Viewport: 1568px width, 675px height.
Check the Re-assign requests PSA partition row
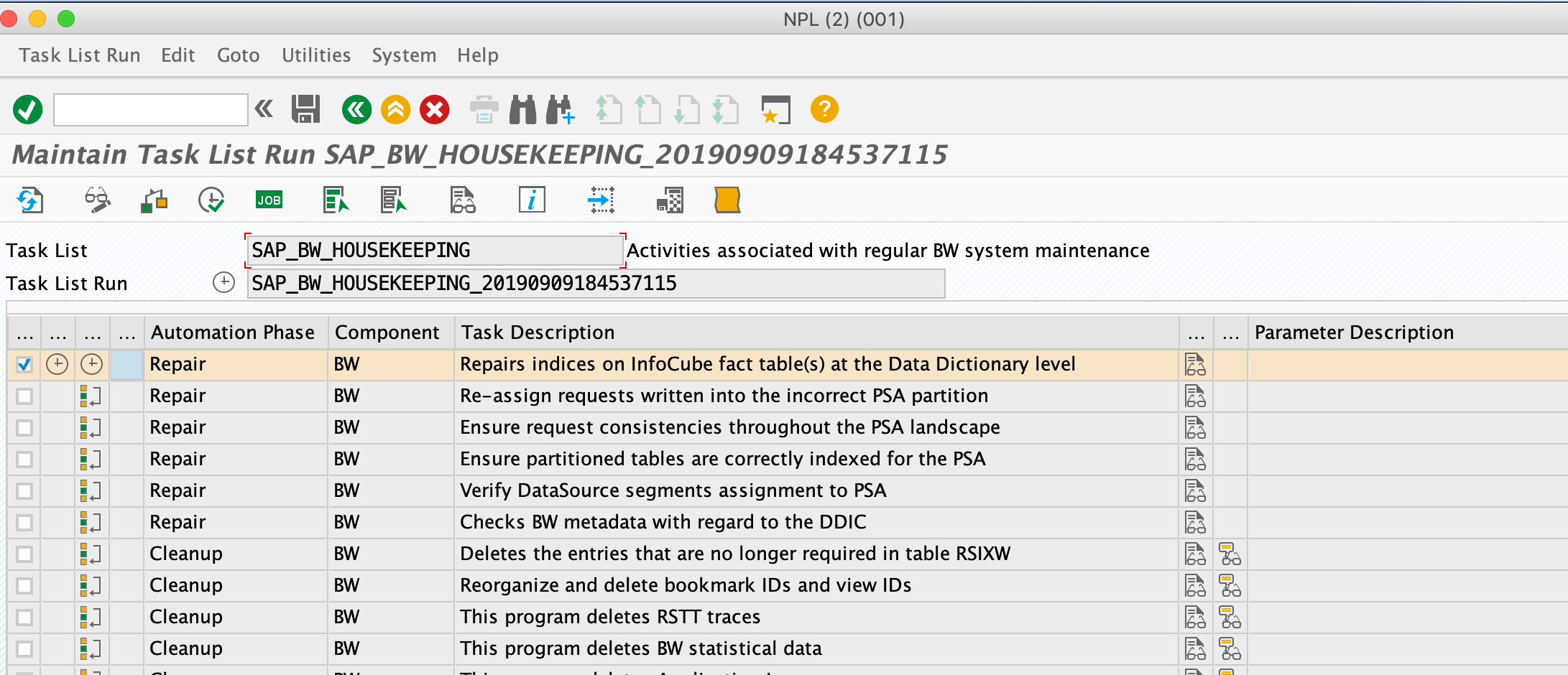click(x=24, y=396)
